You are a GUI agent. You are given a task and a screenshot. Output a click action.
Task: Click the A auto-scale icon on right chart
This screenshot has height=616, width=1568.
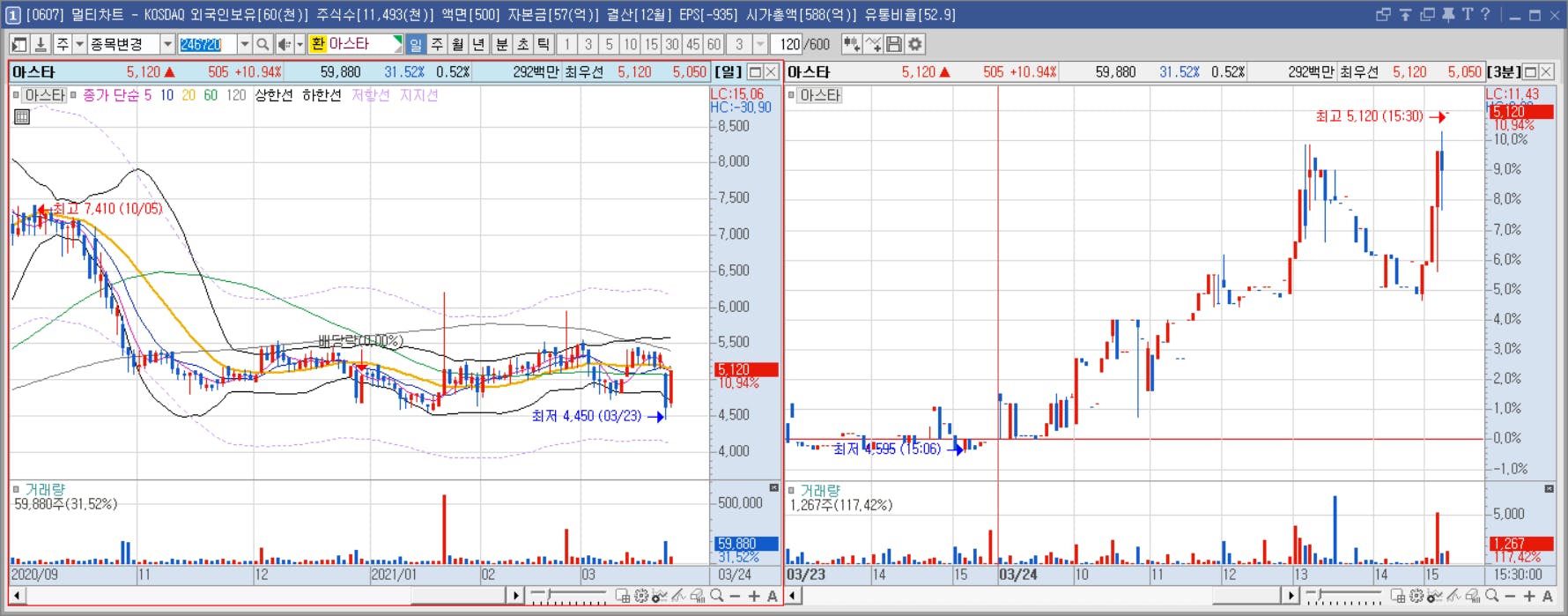[1548, 597]
